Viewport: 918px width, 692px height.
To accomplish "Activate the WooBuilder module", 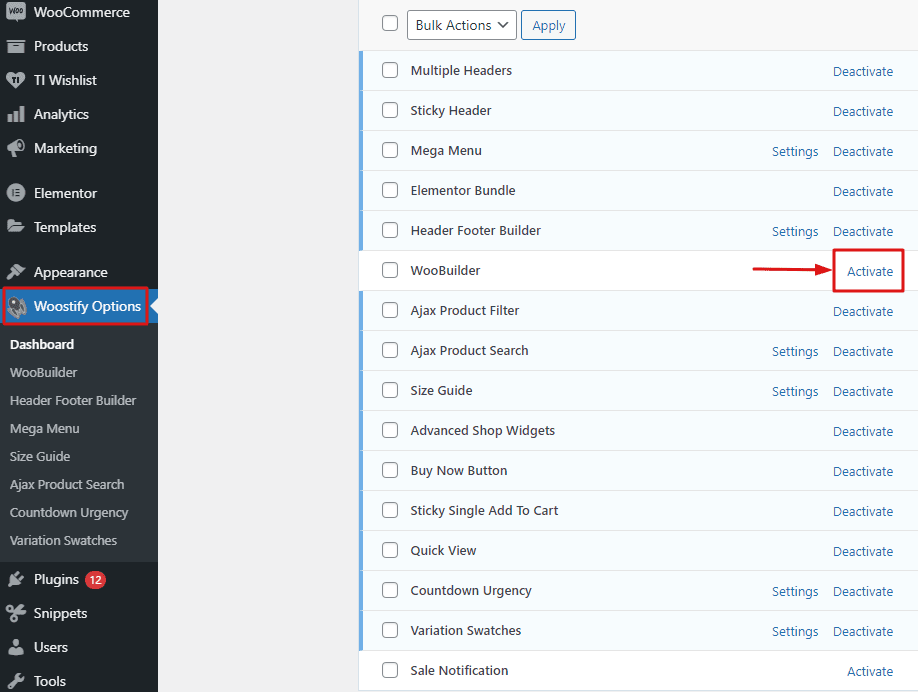I will click(x=869, y=271).
